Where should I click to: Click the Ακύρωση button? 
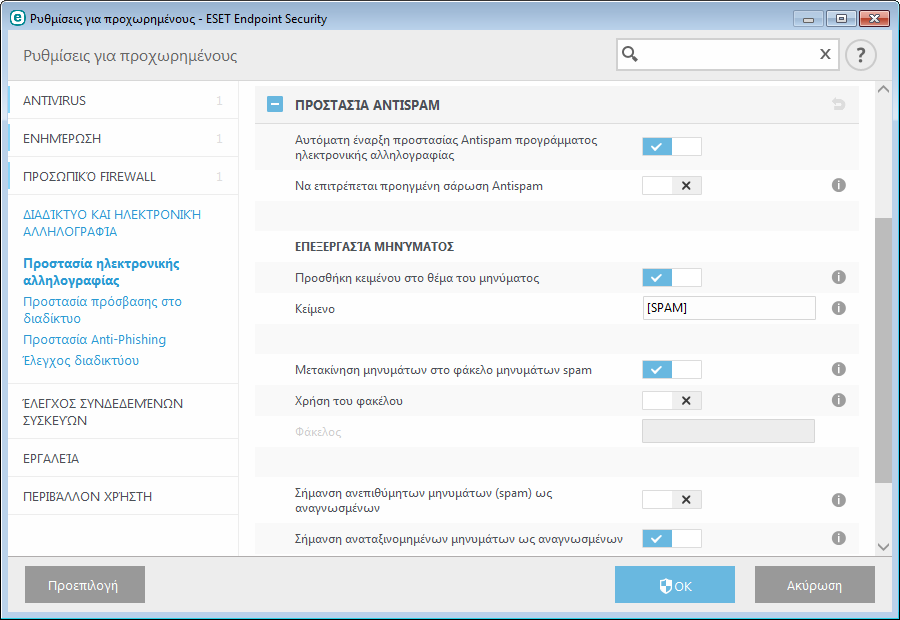click(814, 585)
